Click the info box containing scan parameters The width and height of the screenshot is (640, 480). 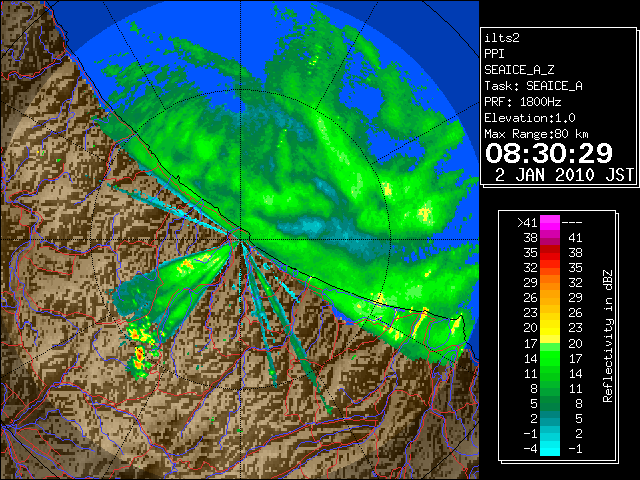558,107
